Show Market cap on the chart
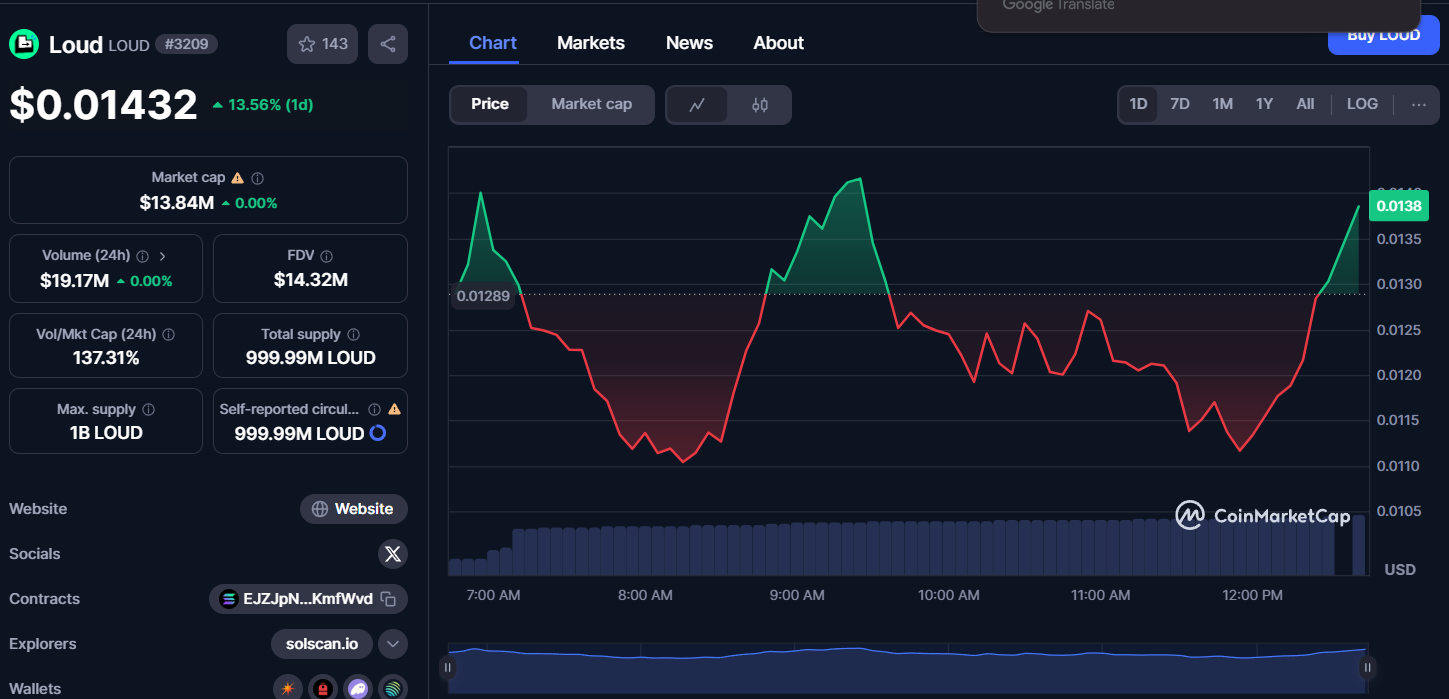The image size is (1449, 699). [x=592, y=104]
